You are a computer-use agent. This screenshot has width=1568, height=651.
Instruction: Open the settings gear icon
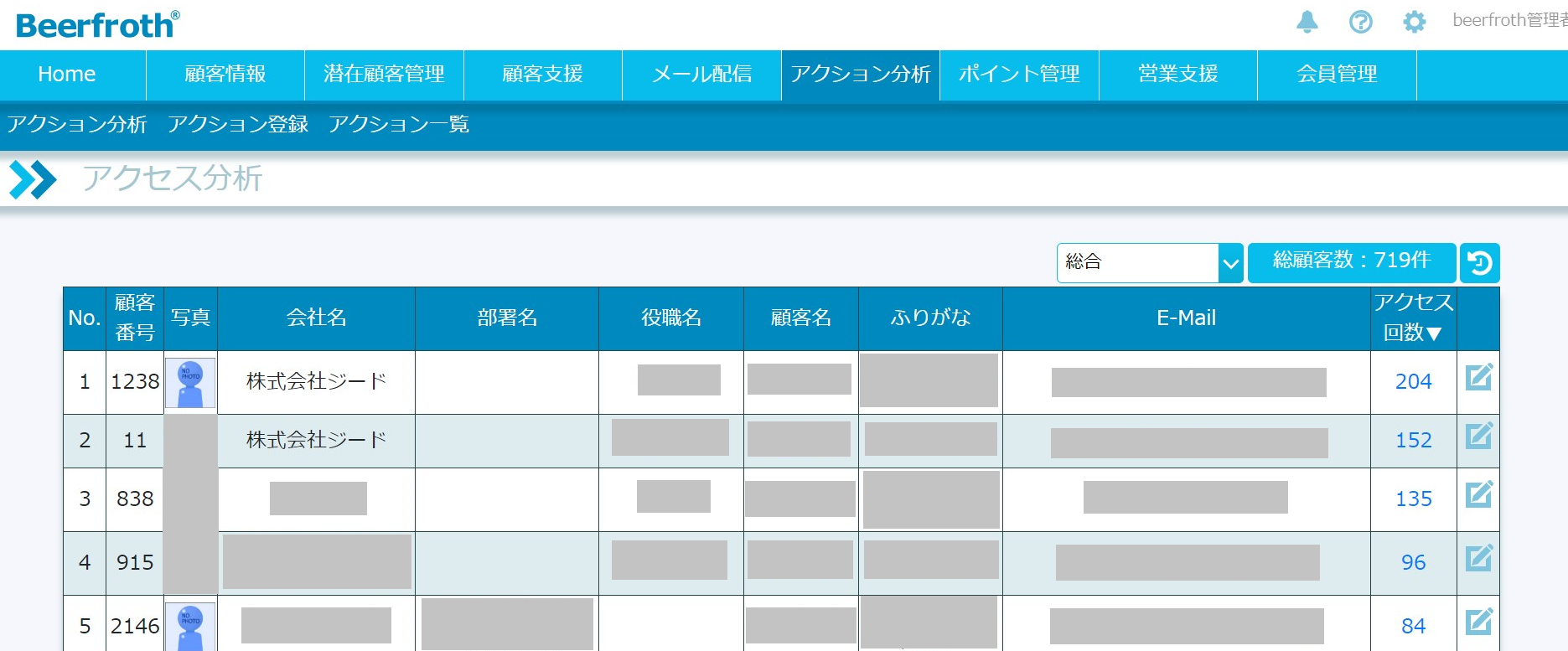tap(1414, 22)
